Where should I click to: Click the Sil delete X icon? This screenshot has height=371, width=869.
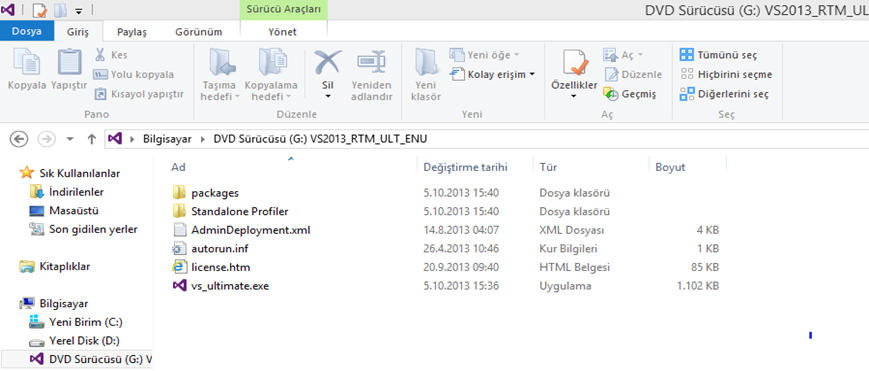(328, 62)
